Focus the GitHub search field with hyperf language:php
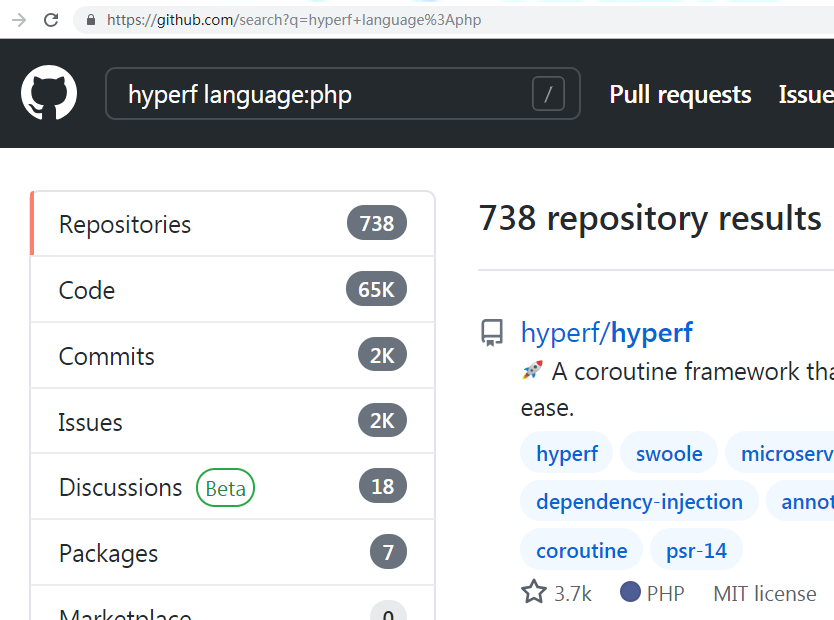The width and height of the screenshot is (834, 620). point(343,94)
